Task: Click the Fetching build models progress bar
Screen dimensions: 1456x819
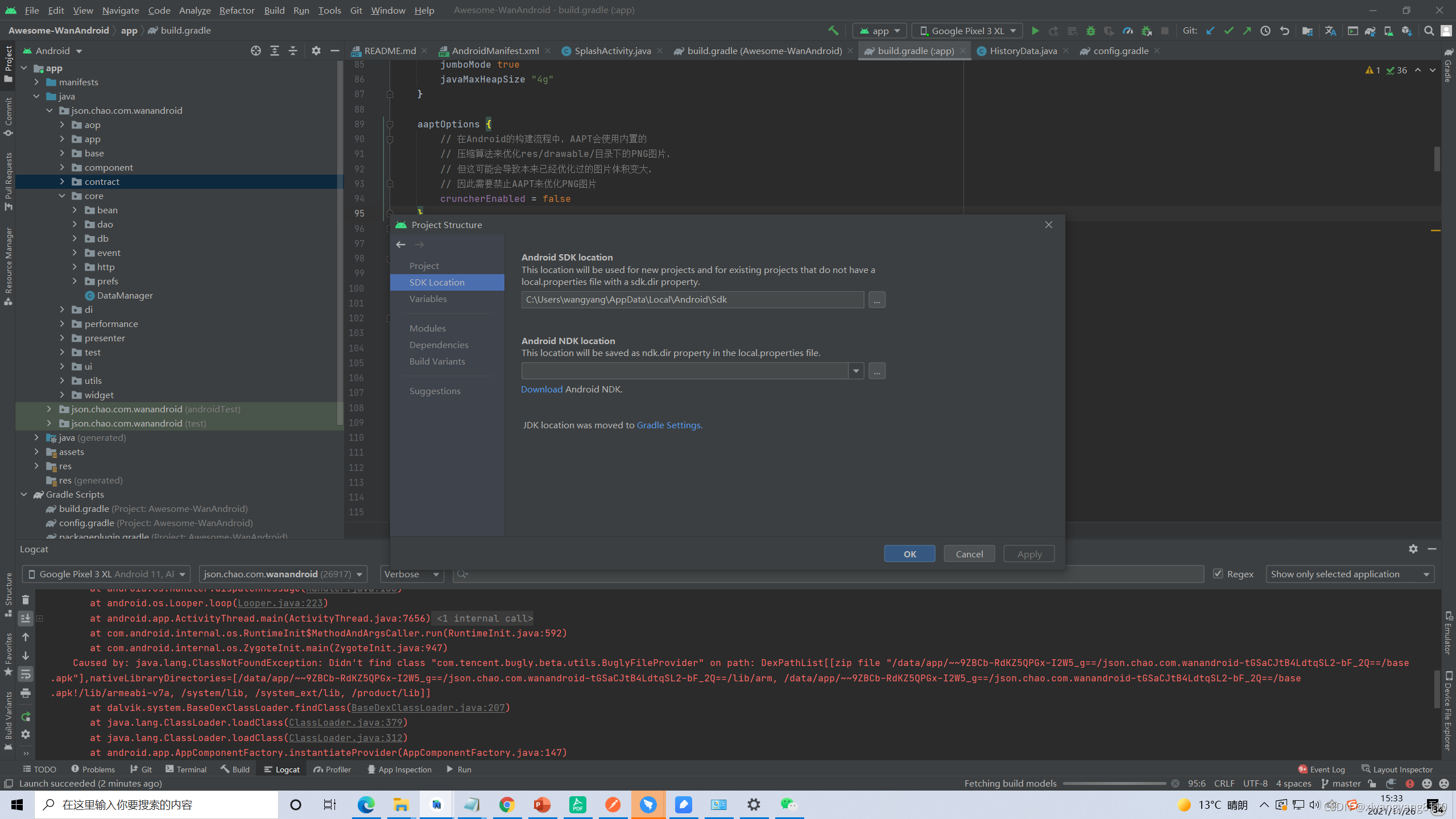Action: [1115, 783]
